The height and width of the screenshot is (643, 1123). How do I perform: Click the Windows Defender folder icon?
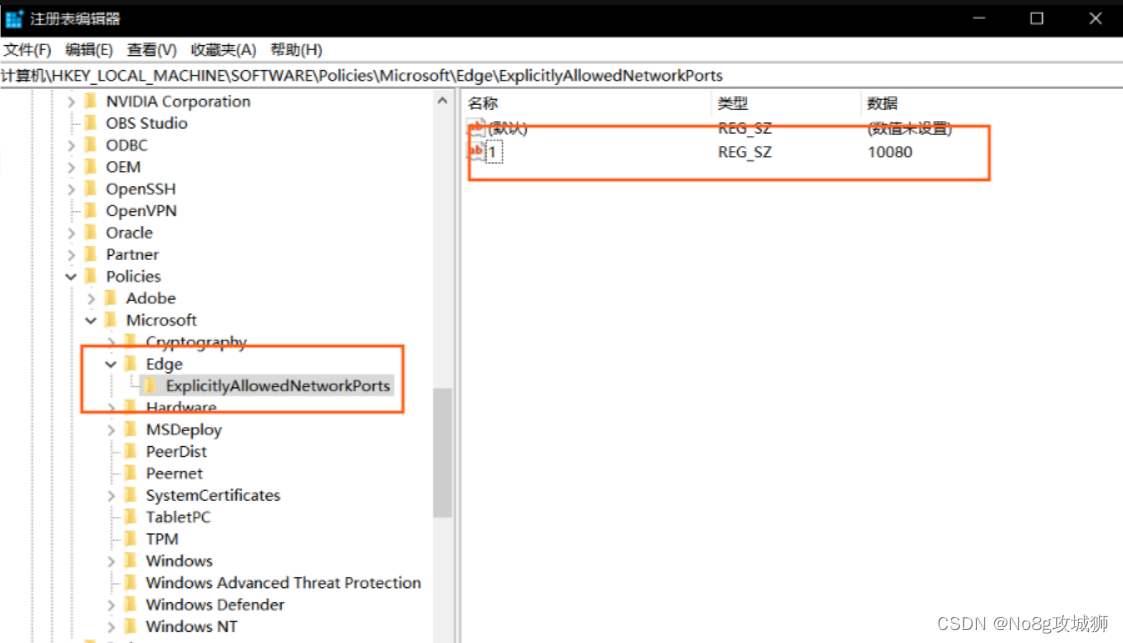pos(130,605)
